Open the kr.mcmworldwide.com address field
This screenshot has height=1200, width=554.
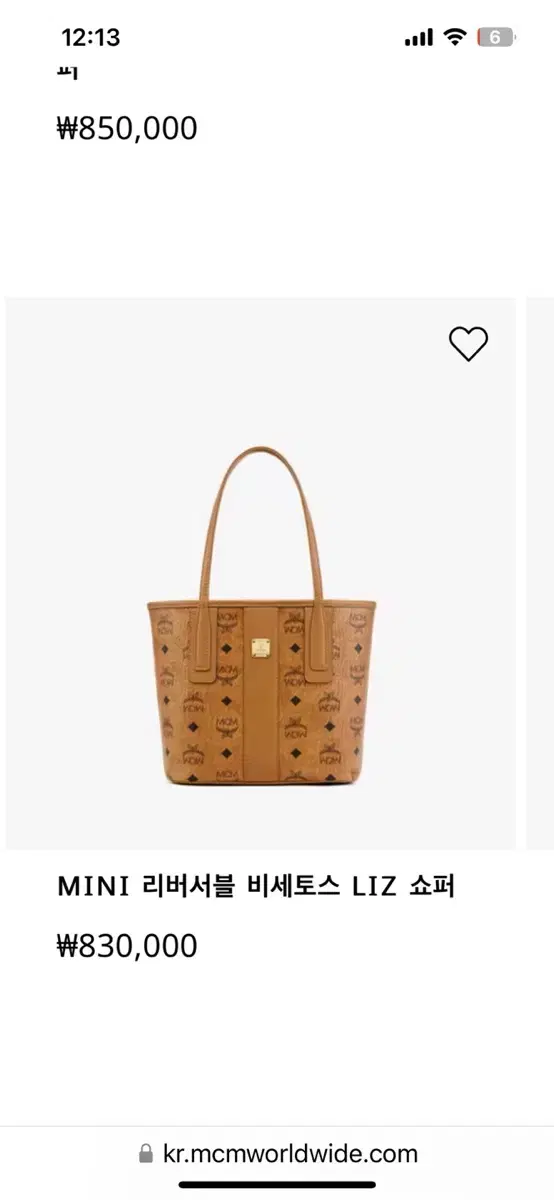pos(277,1154)
